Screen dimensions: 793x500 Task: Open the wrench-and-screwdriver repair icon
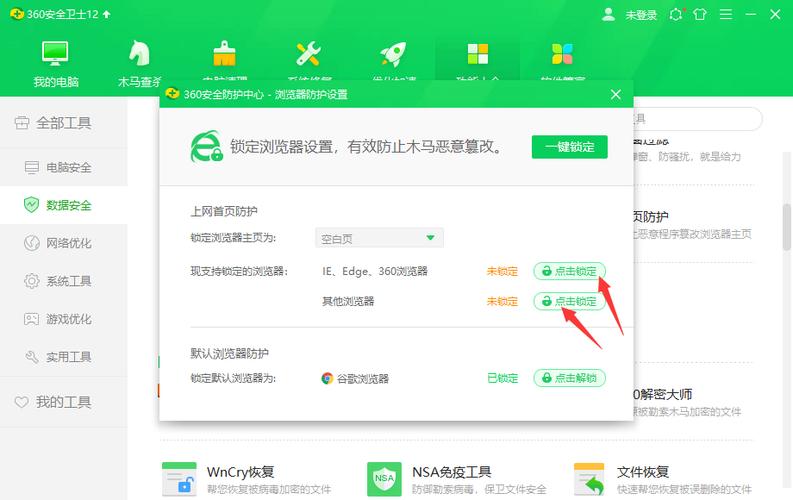pyautogui.click(x=308, y=54)
